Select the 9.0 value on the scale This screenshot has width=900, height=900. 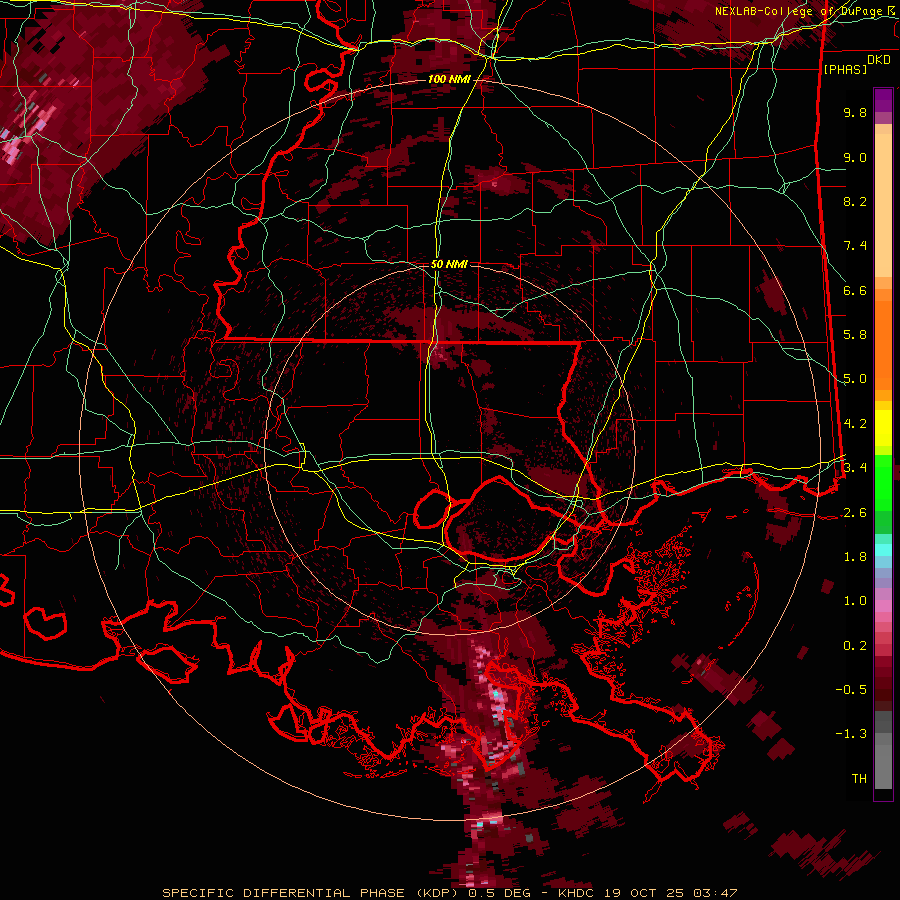[x=855, y=157]
